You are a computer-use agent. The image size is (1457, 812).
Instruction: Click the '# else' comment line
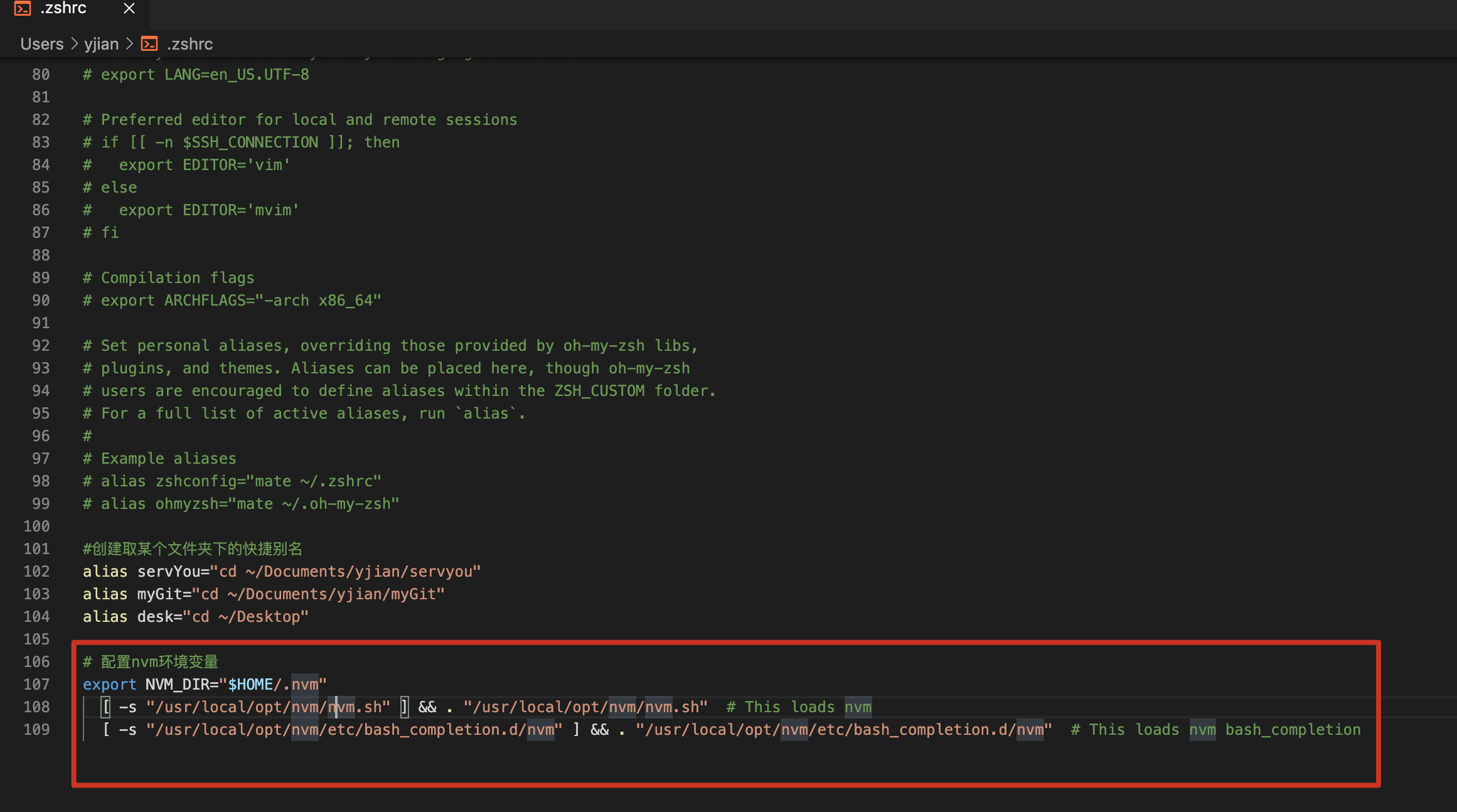point(110,188)
